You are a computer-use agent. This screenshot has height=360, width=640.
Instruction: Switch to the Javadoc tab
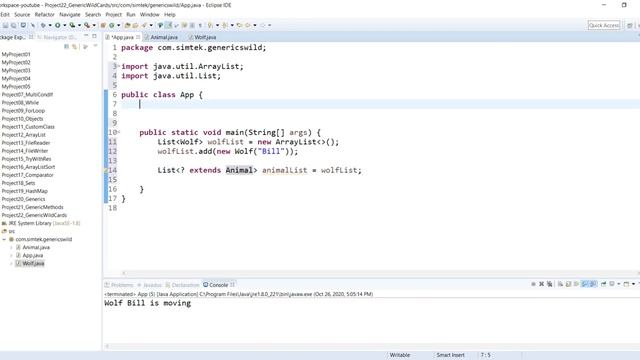pyautogui.click(x=149, y=285)
